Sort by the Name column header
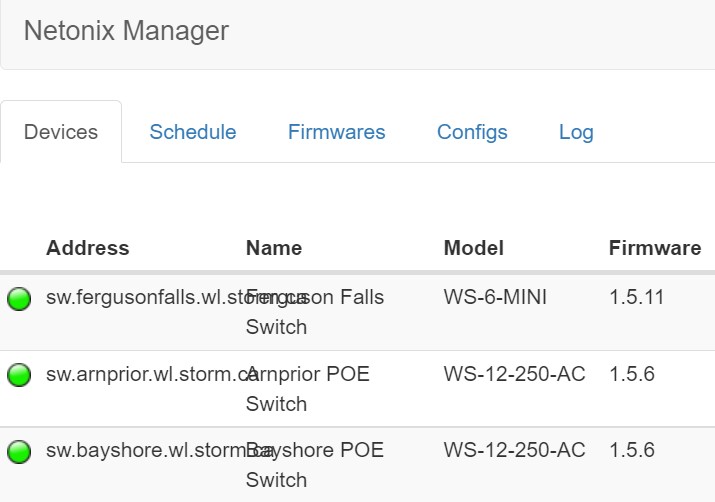 274,248
